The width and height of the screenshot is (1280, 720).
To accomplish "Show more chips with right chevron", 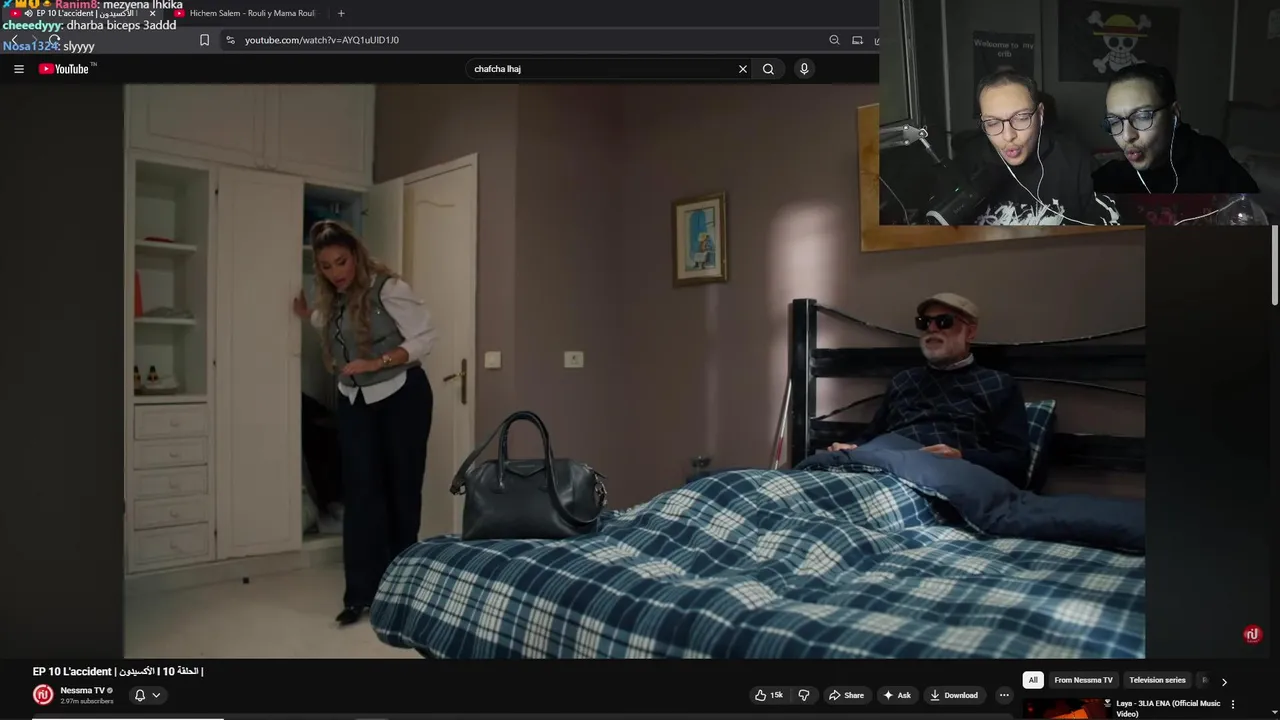I will click(x=1224, y=681).
